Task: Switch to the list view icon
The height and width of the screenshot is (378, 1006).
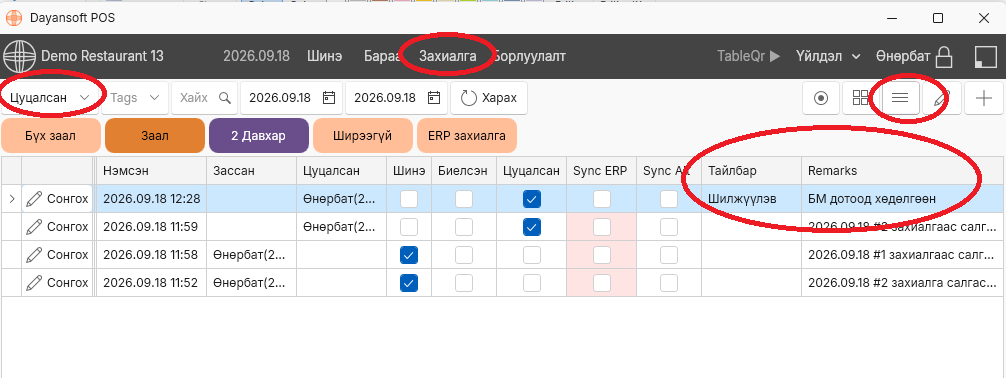Action: [900, 98]
